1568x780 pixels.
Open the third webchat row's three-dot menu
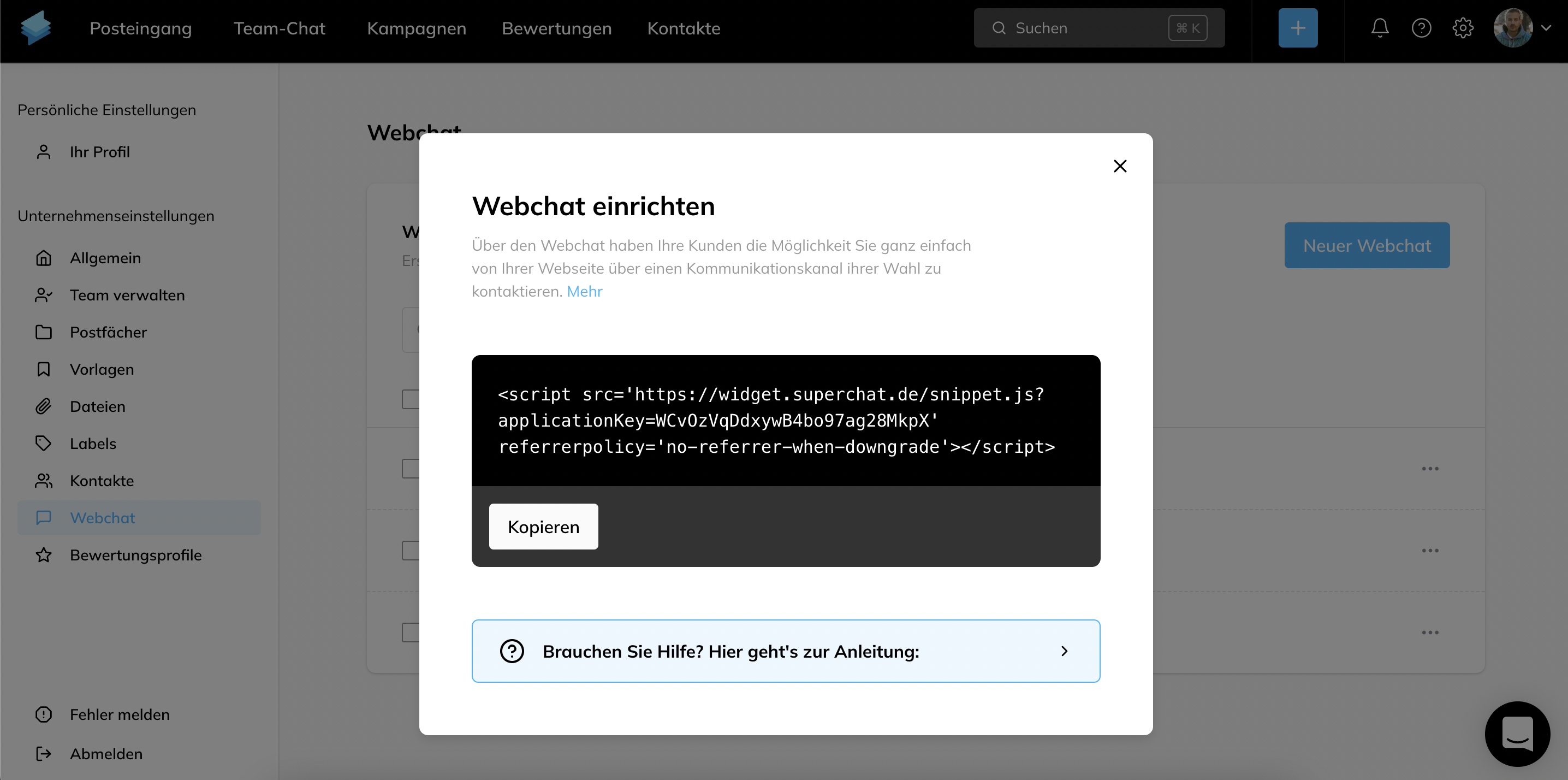pos(1430,633)
